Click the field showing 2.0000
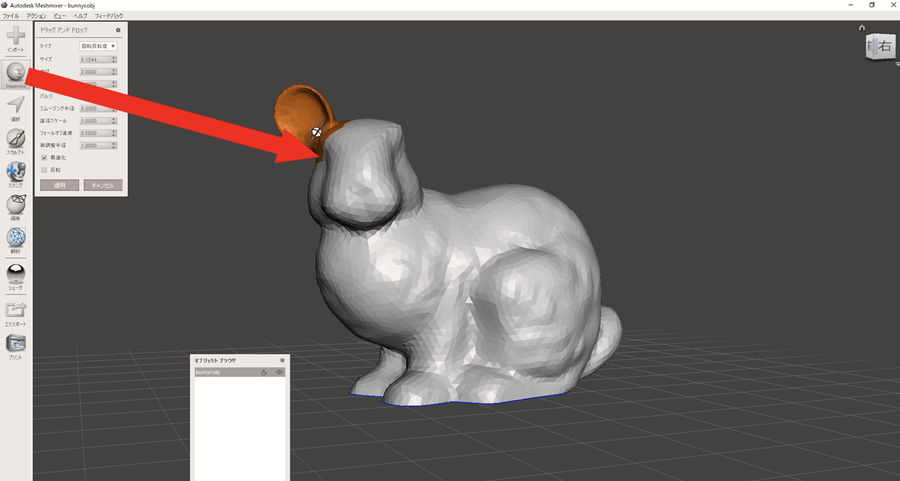This screenshot has width=900, height=481. click(98, 72)
